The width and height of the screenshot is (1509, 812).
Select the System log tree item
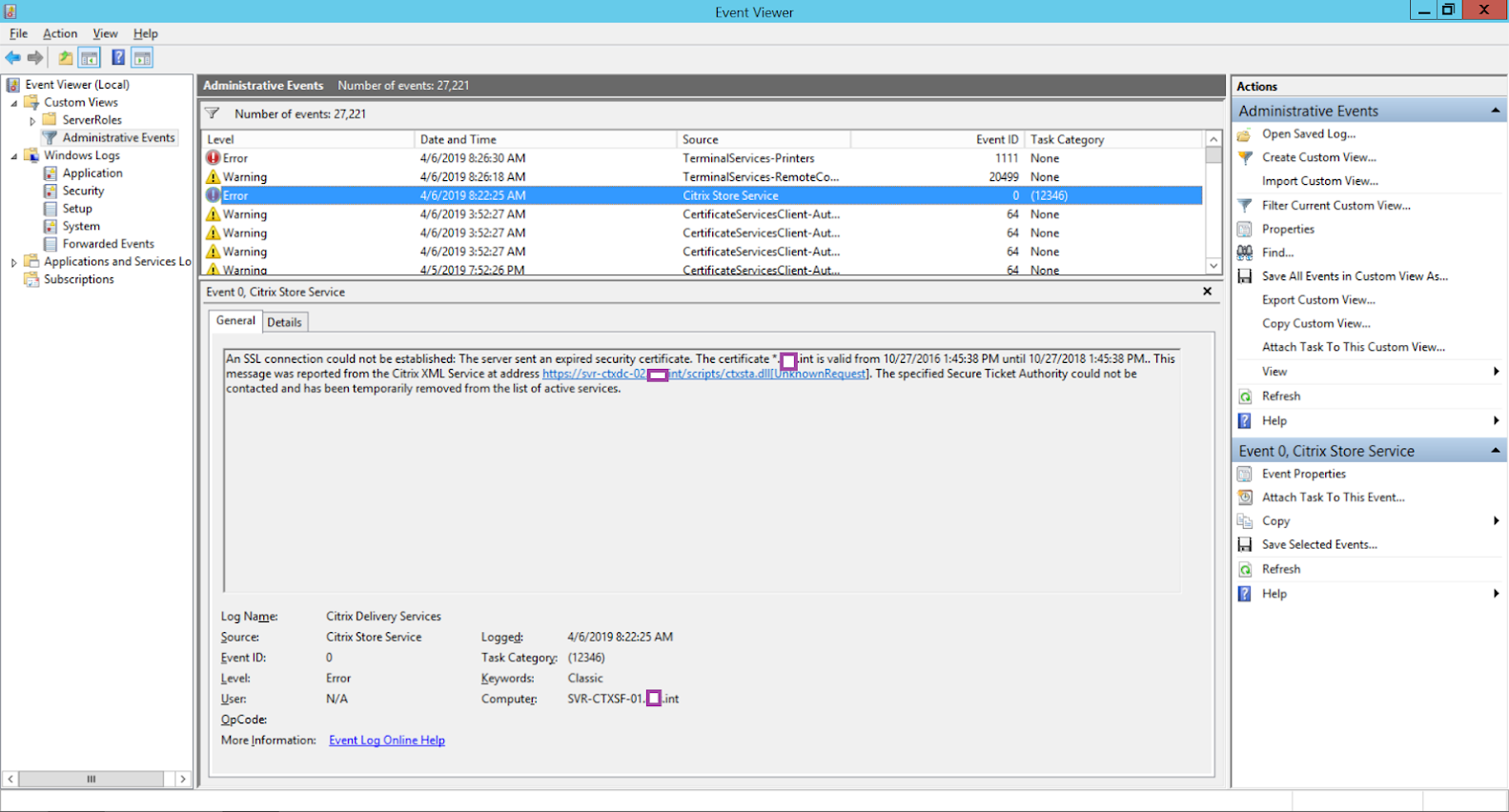point(81,227)
